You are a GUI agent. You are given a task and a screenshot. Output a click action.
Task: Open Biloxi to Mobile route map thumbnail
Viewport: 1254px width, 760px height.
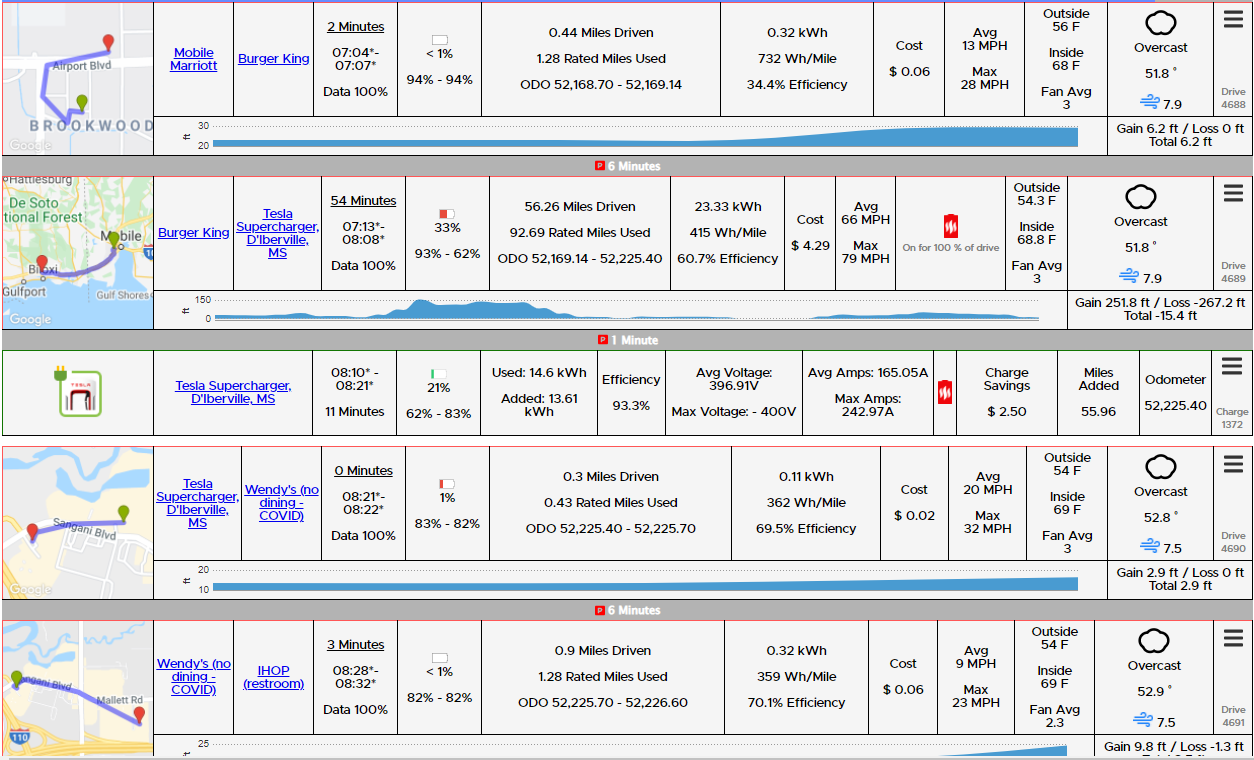pos(77,253)
